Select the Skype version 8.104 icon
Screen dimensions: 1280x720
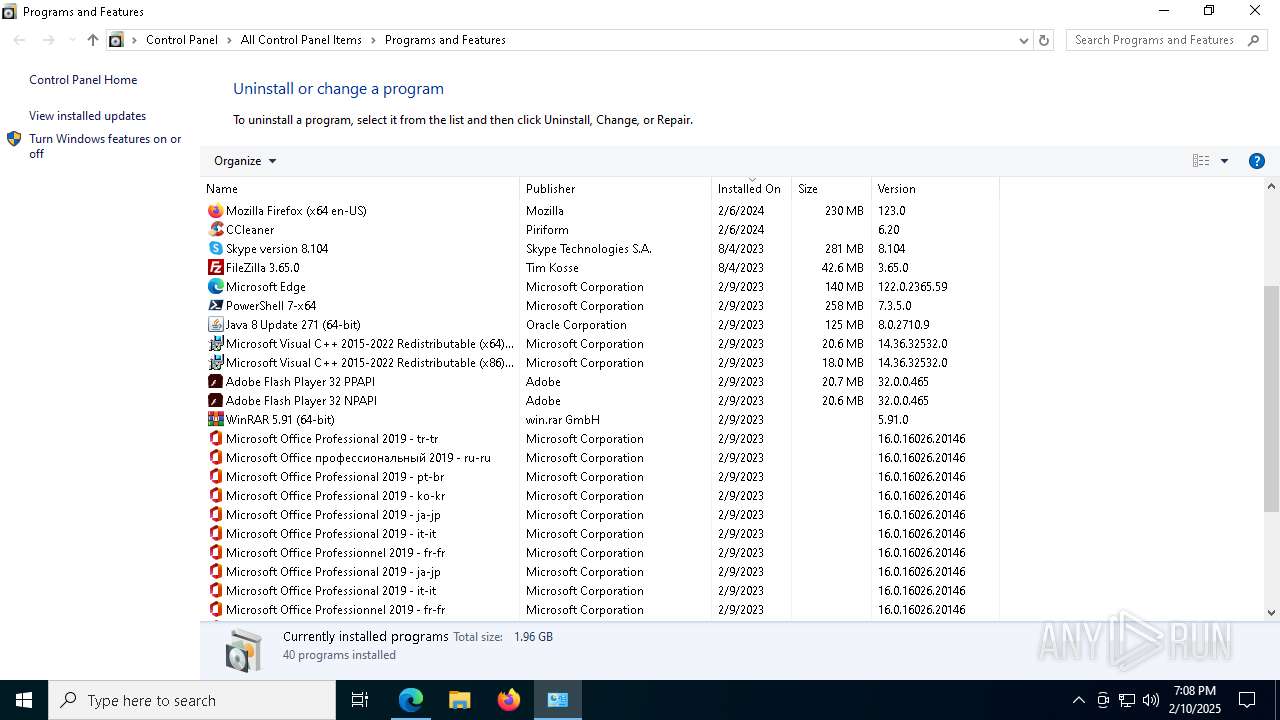tap(215, 249)
